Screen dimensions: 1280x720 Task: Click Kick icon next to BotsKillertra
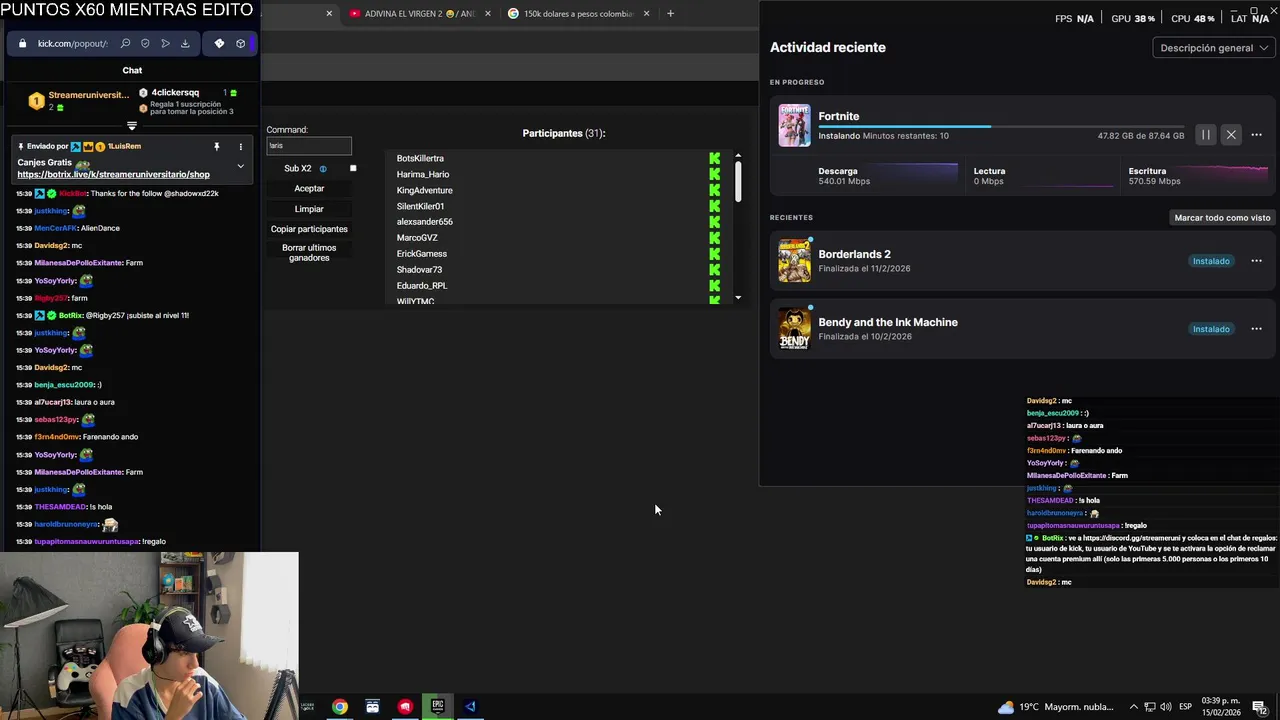click(x=714, y=158)
